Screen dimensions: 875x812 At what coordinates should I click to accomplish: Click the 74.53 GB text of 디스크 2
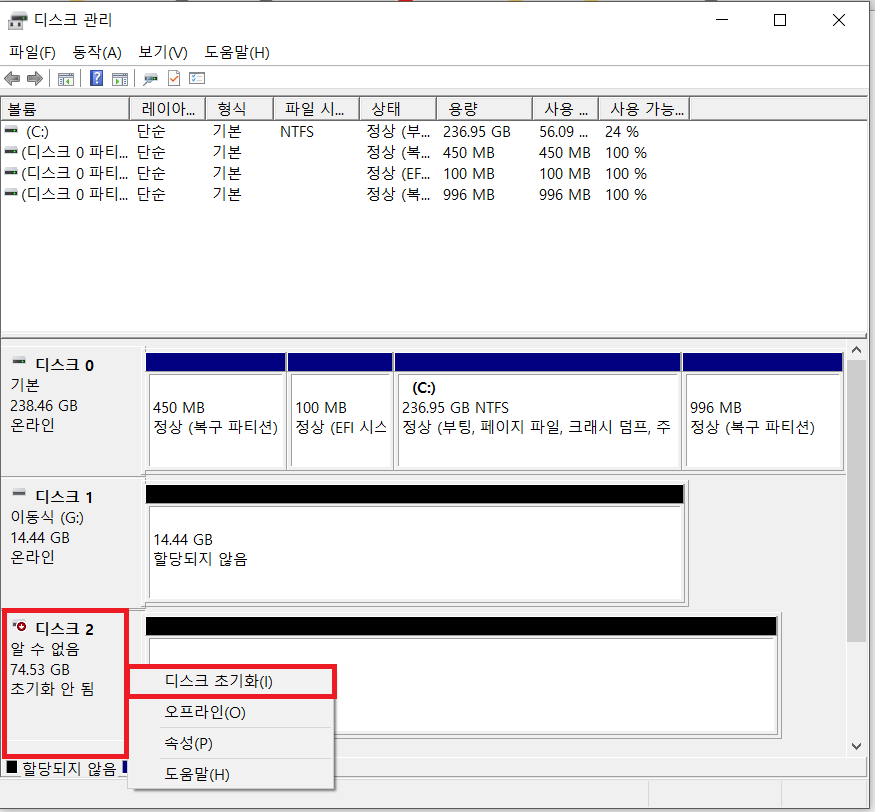click(x=40, y=669)
